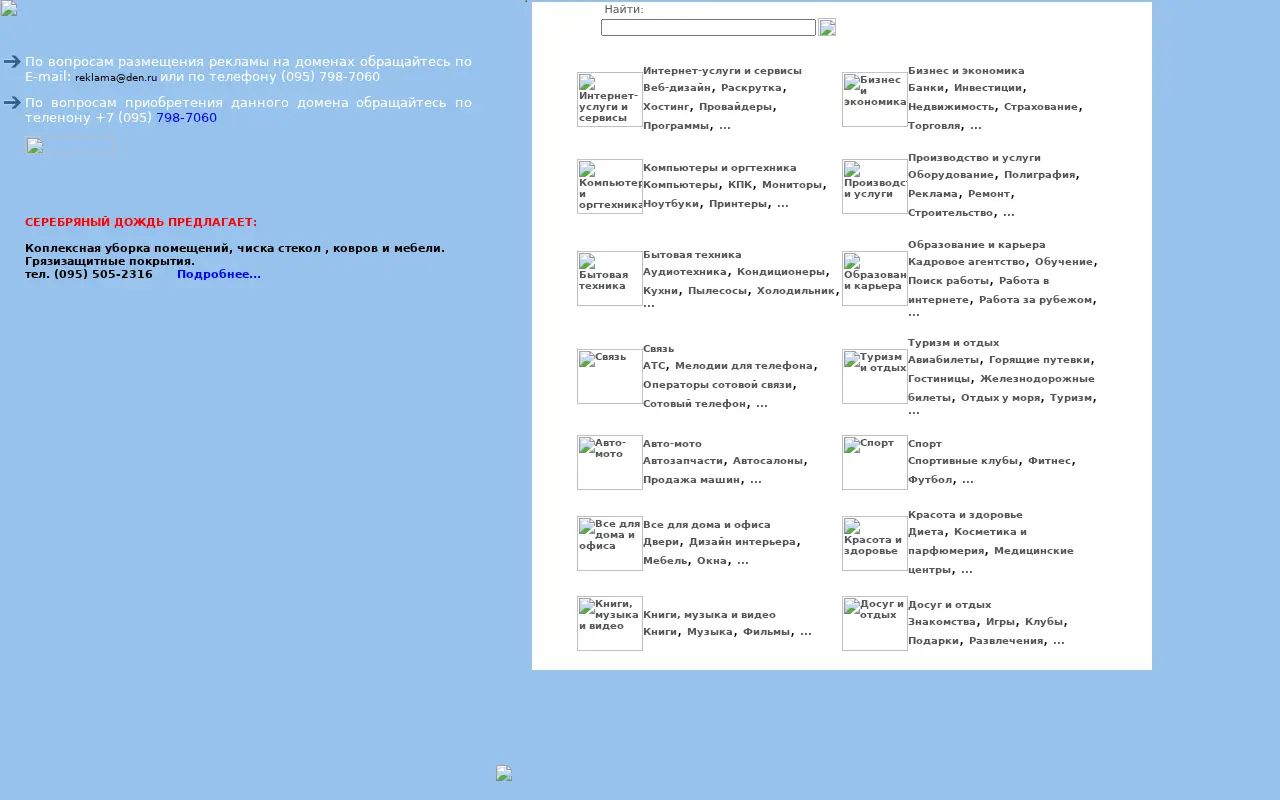Image resolution: width=1280 pixels, height=800 pixels.
Task: Open the Горящие путевки link
Action: pos(1040,360)
